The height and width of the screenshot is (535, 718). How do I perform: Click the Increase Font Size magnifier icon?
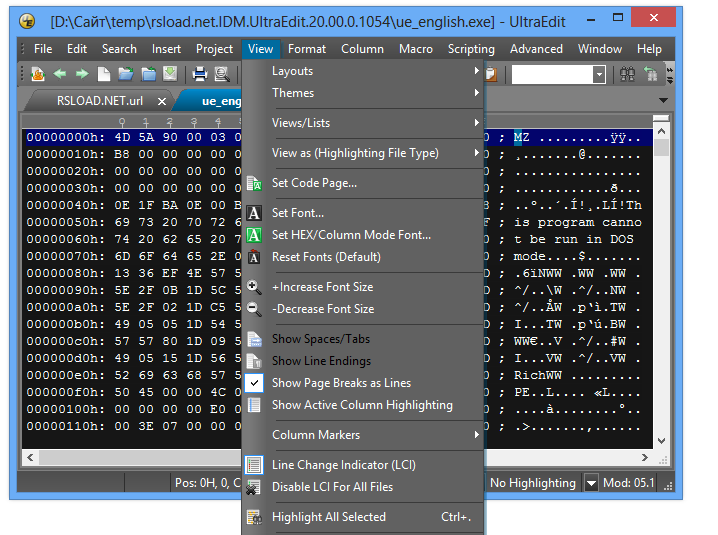click(x=254, y=287)
